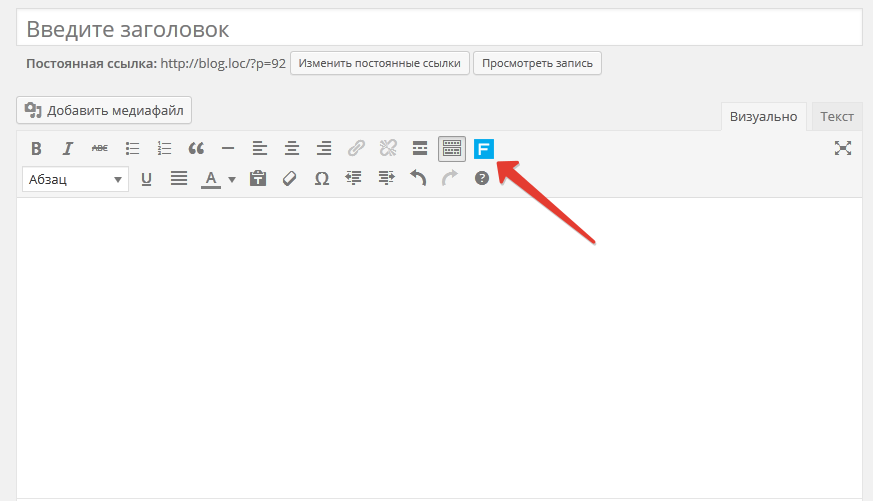Expand the text color dropdown arrow
This screenshot has height=501, width=873.
(232, 180)
